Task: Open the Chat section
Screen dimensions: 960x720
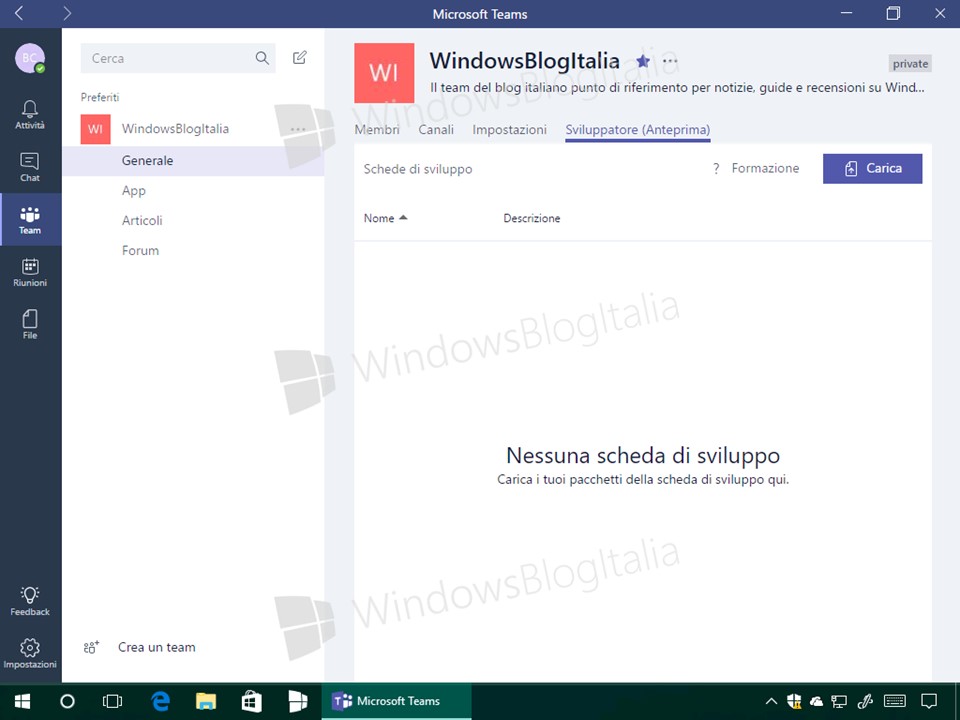Action: [x=29, y=167]
